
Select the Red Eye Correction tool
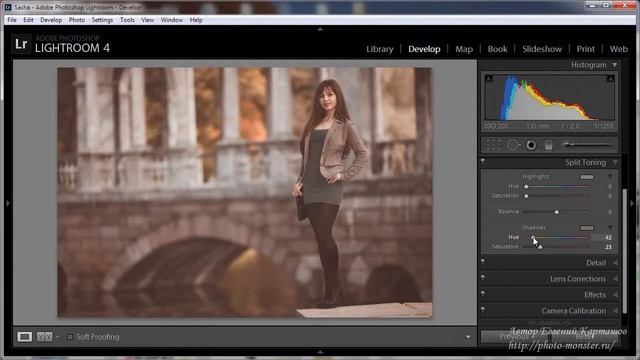[x=531, y=145]
